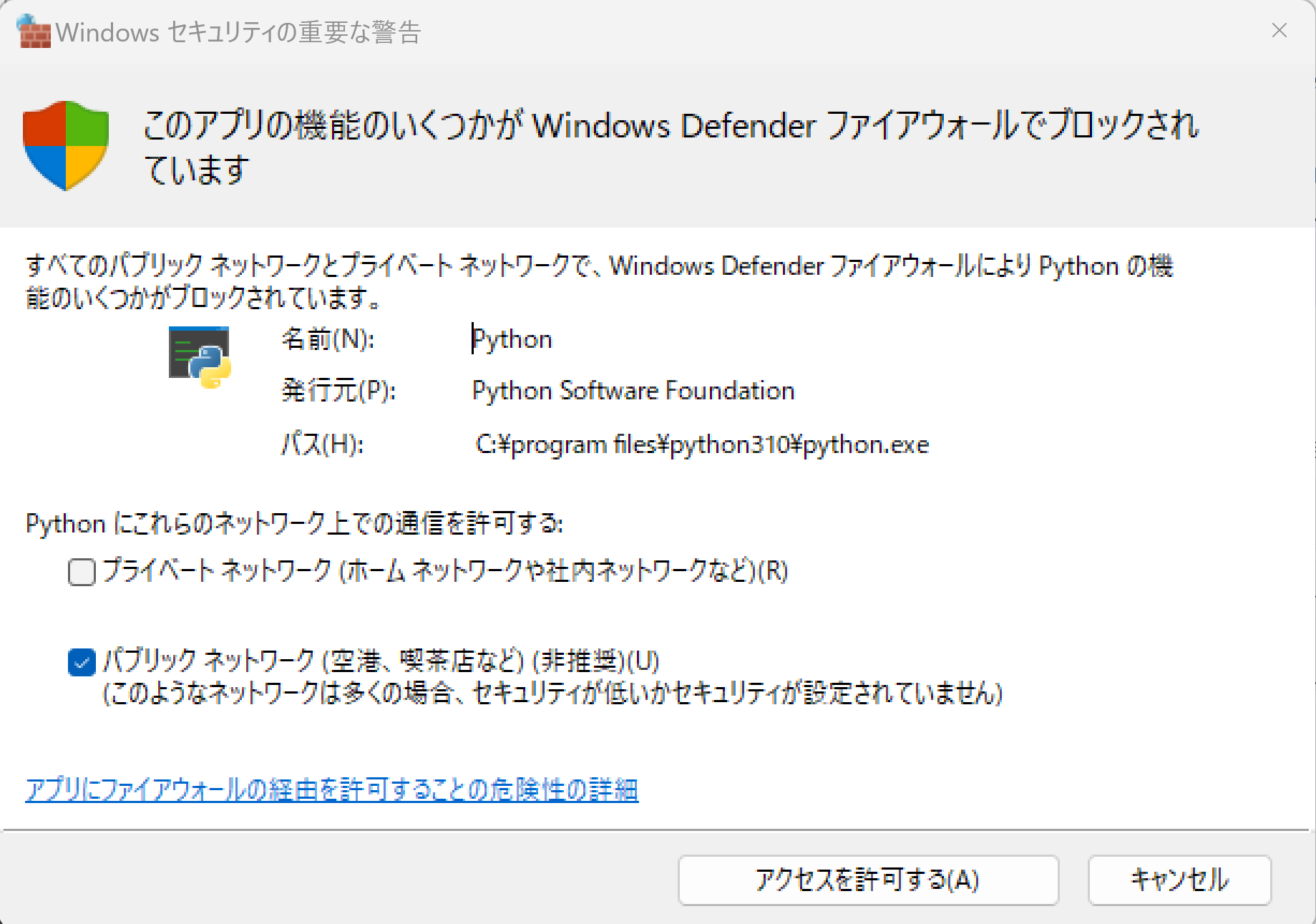Close the security alert dialog

[1280, 30]
